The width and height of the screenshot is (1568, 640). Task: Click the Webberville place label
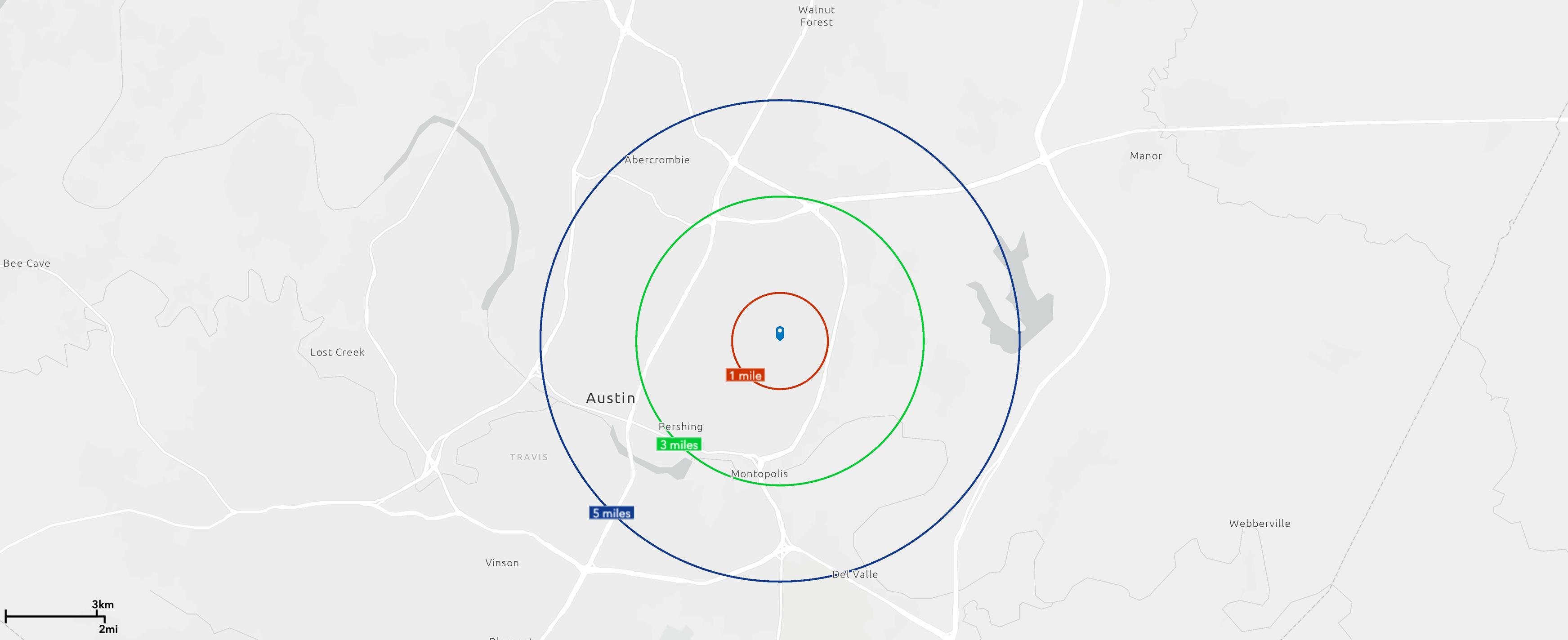(x=1260, y=523)
